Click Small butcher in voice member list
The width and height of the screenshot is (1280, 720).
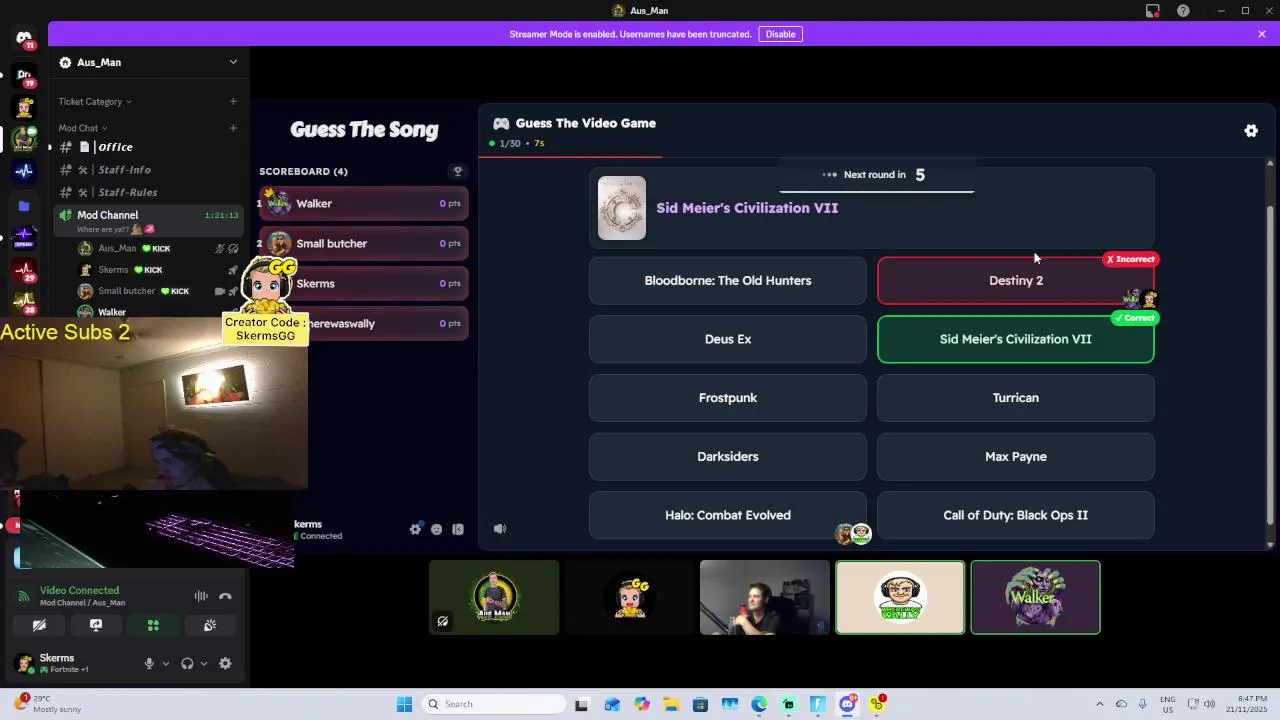coord(158,291)
